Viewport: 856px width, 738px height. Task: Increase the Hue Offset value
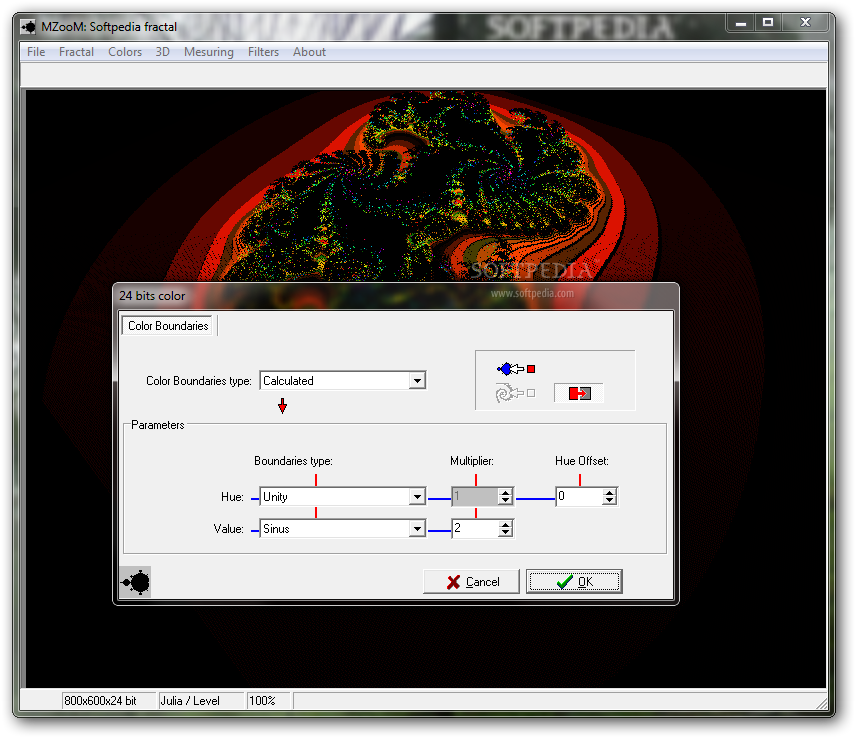tap(610, 492)
